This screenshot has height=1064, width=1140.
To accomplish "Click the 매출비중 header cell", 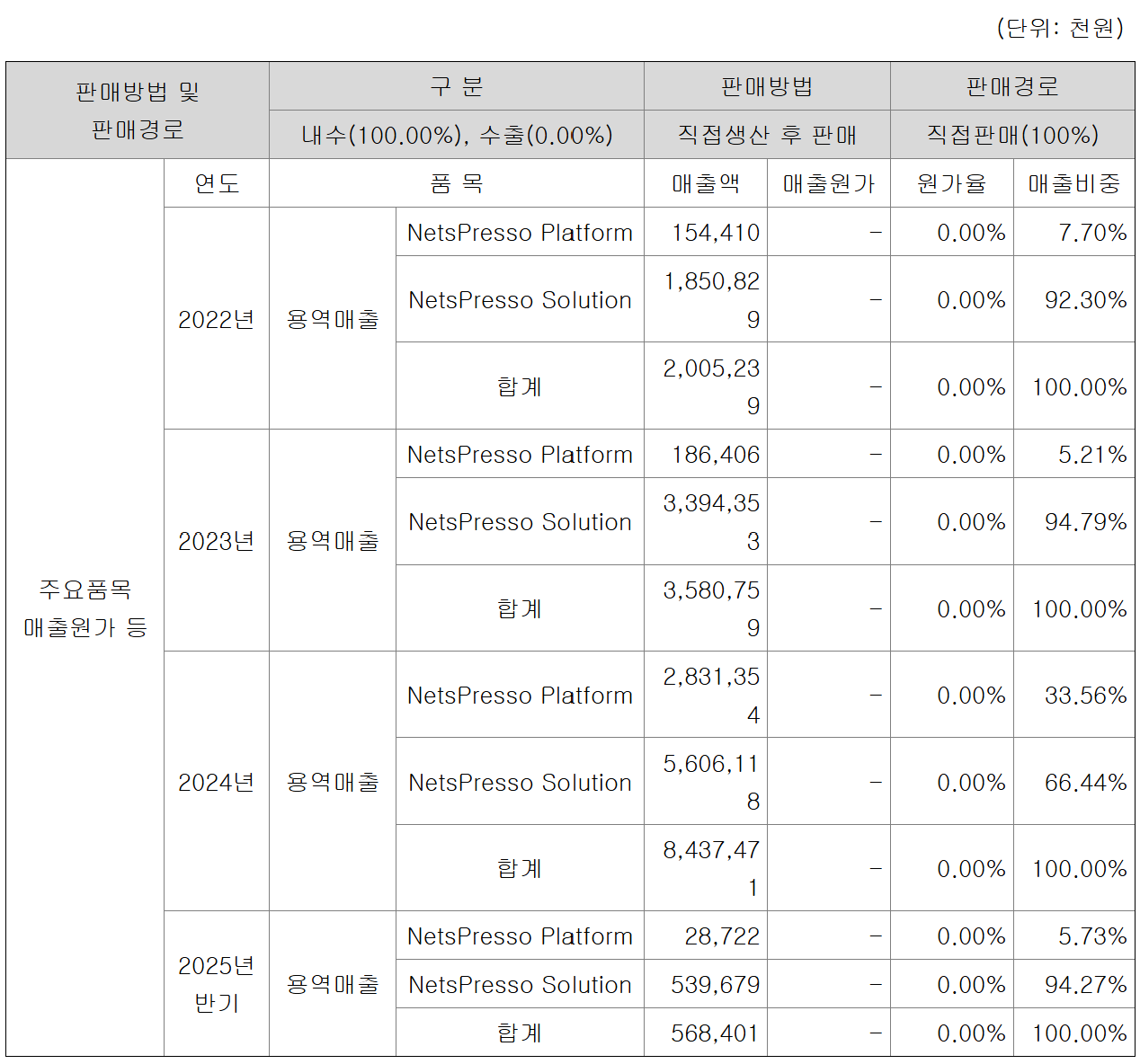I will pos(1074,183).
